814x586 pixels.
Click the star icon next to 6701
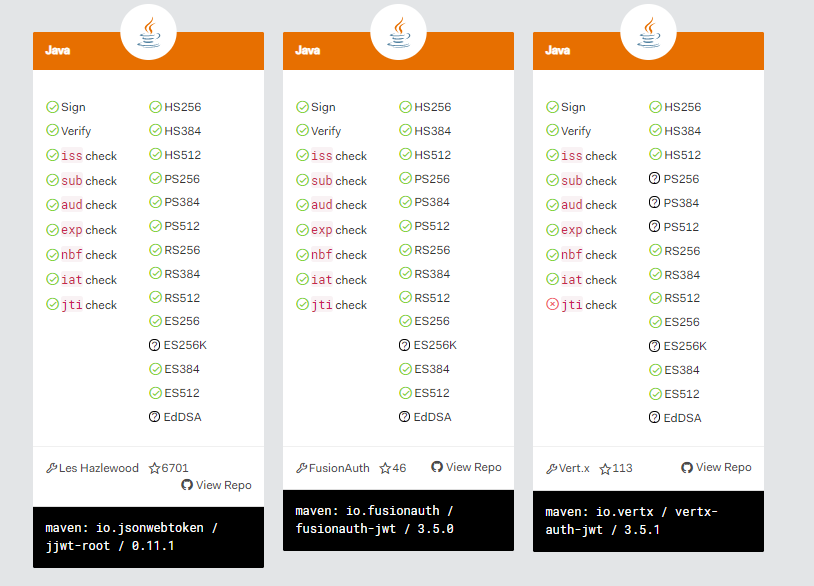point(154,468)
